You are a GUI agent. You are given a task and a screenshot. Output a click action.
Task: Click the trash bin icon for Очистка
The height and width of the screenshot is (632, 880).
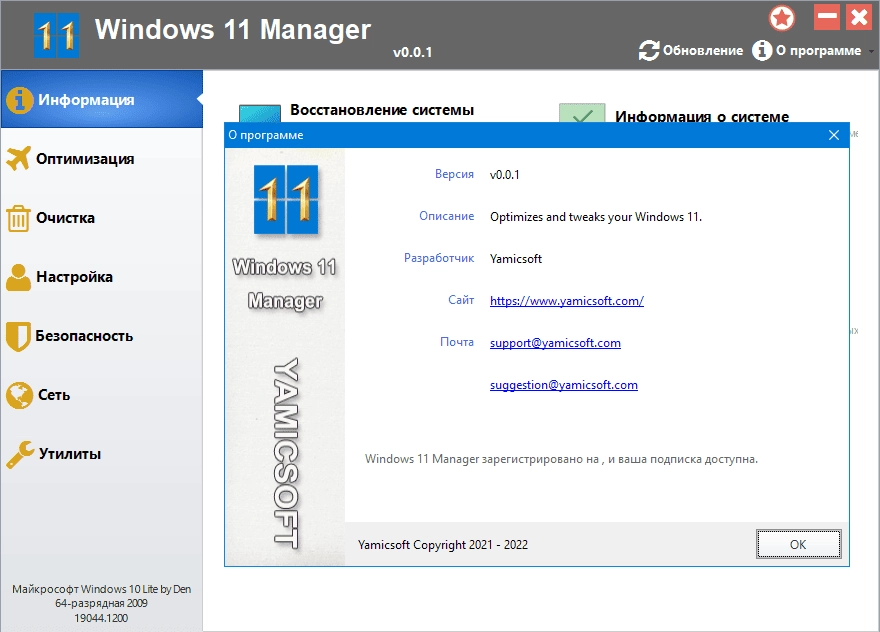coord(18,218)
